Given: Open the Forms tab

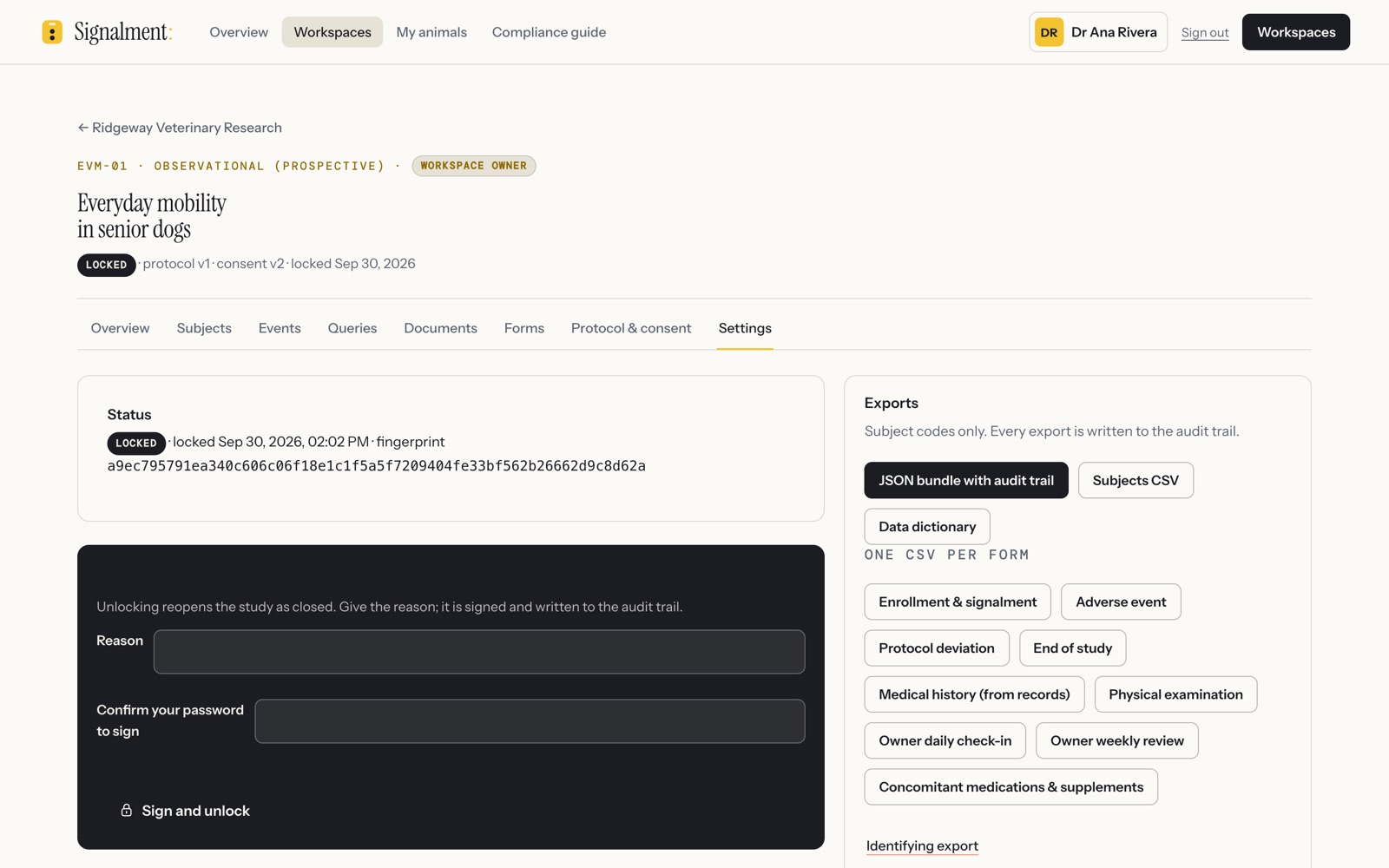Looking at the screenshot, I should point(524,328).
